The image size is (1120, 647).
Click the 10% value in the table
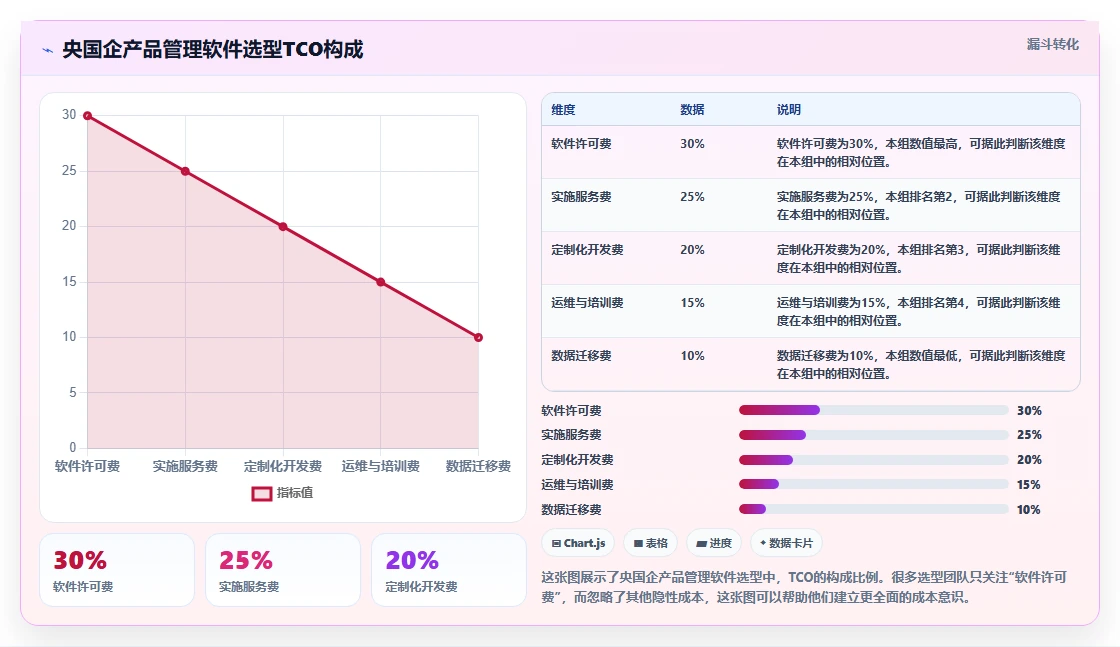[692, 356]
